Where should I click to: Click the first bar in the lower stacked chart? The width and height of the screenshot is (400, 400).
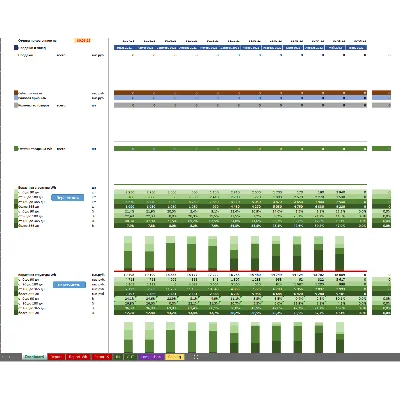pyautogui.click(x=128, y=337)
